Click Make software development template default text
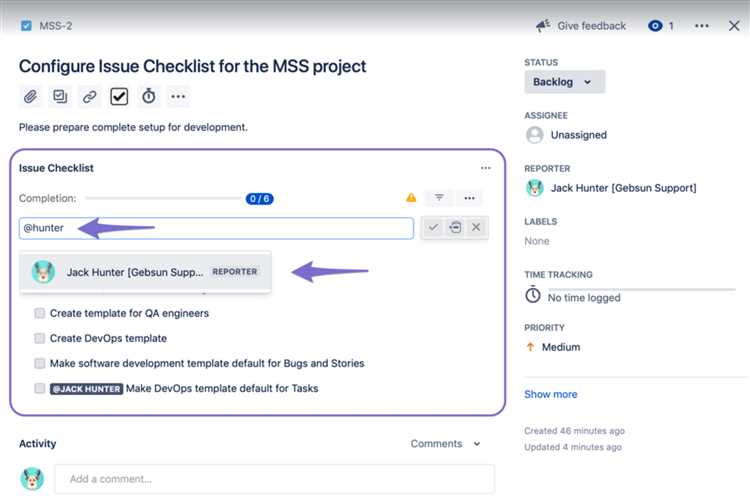Image resolution: width=750 pixels, height=502 pixels. coord(207,363)
